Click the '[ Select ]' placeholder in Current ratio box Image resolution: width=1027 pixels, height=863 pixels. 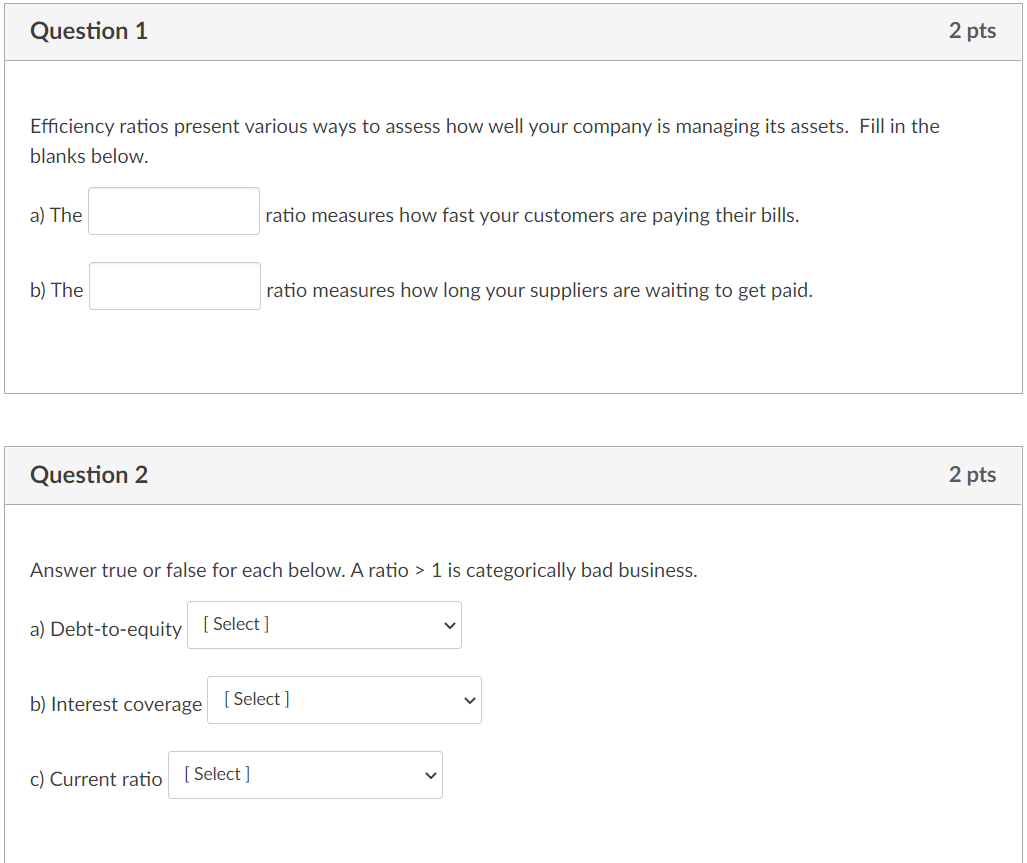click(x=217, y=774)
